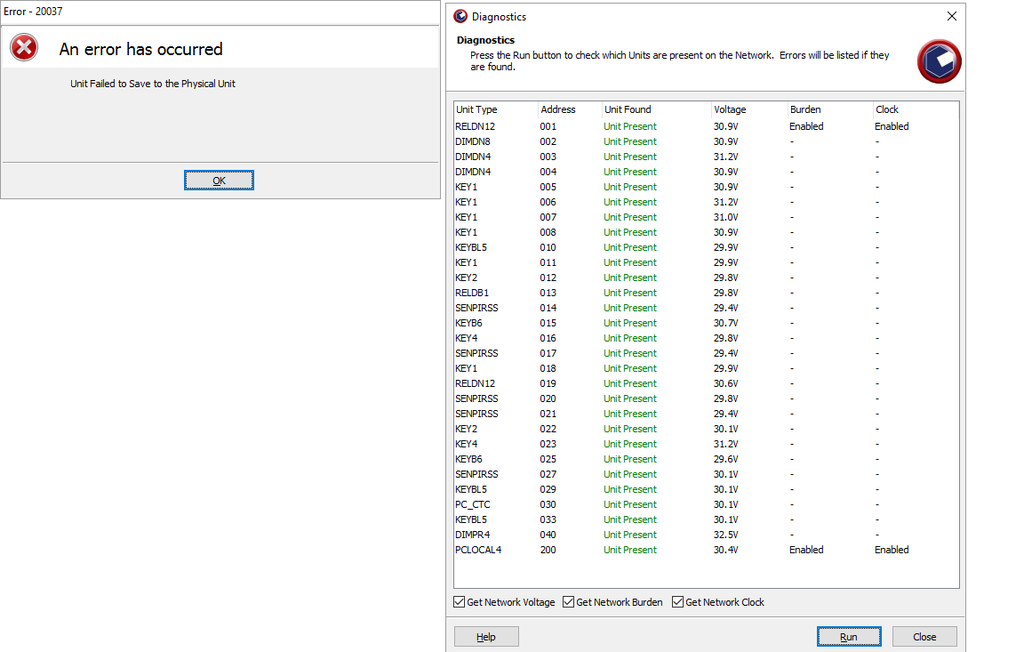The image size is (1024, 652).
Task: Sort by the Unit Found column header
Action: 656,109
